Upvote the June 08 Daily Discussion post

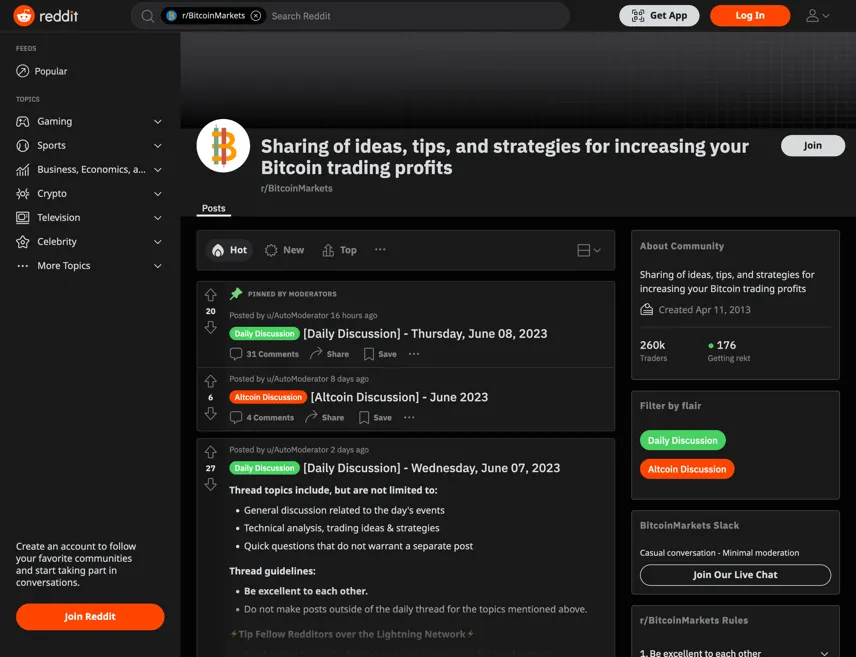point(211,295)
